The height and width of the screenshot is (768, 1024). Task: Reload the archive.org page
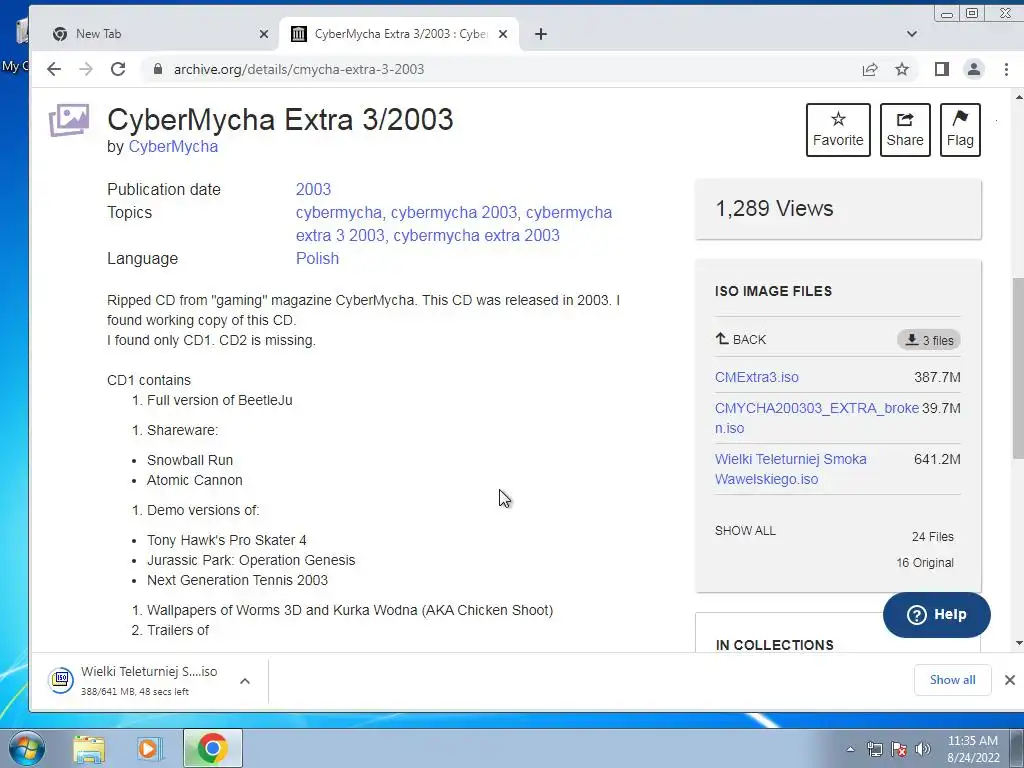(118, 69)
